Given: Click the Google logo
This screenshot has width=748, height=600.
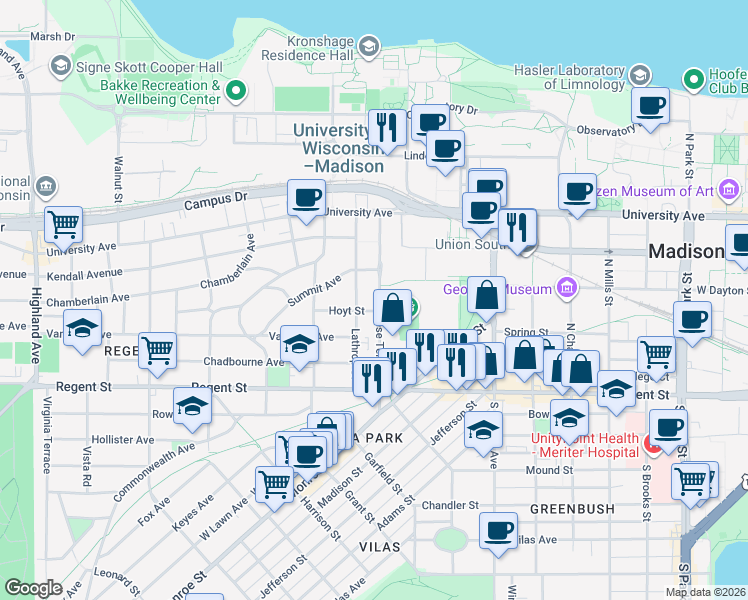Looking at the screenshot, I should click(33, 588).
